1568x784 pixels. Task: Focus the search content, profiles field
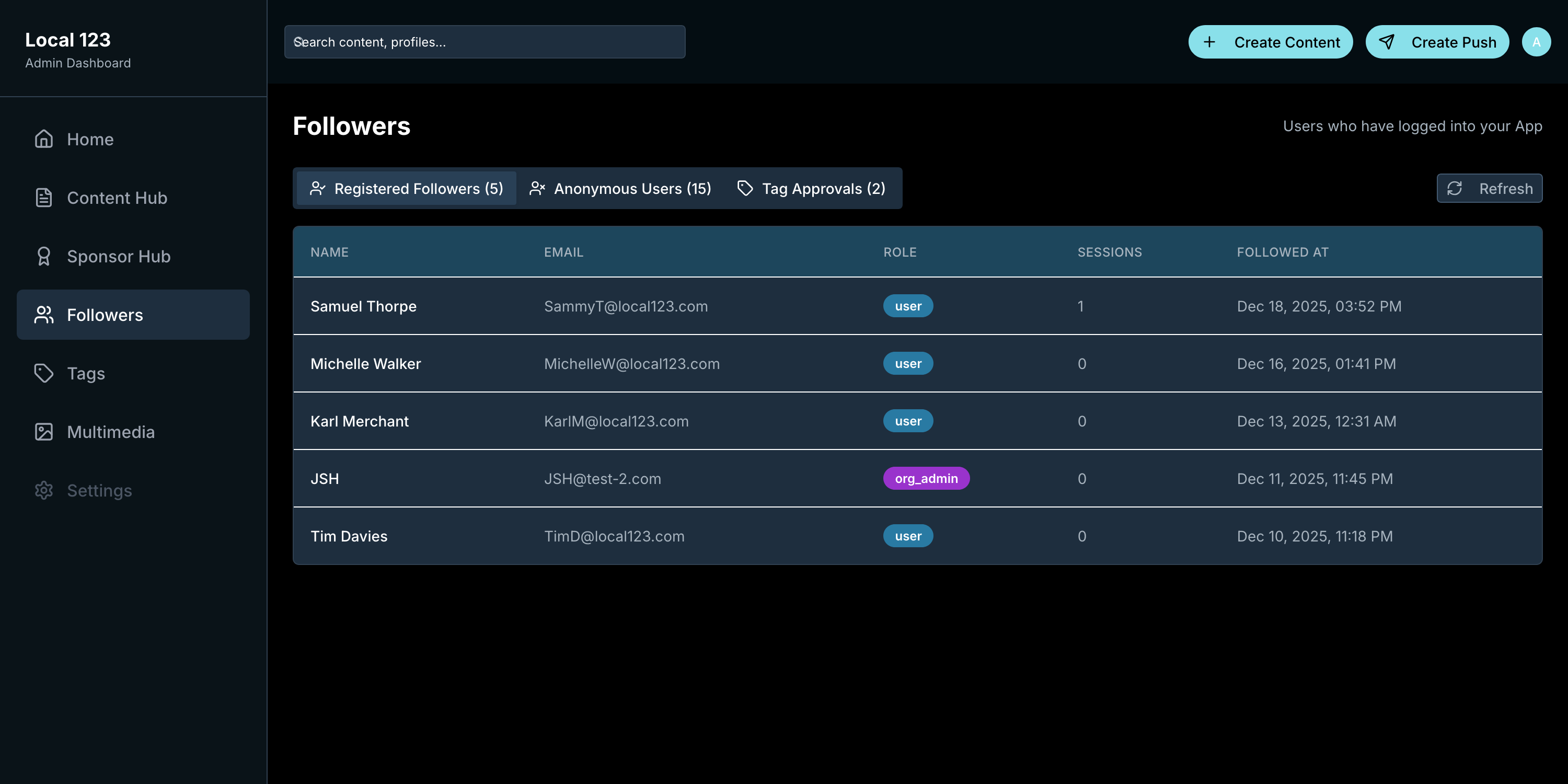pyautogui.click(x=485, y=42)
